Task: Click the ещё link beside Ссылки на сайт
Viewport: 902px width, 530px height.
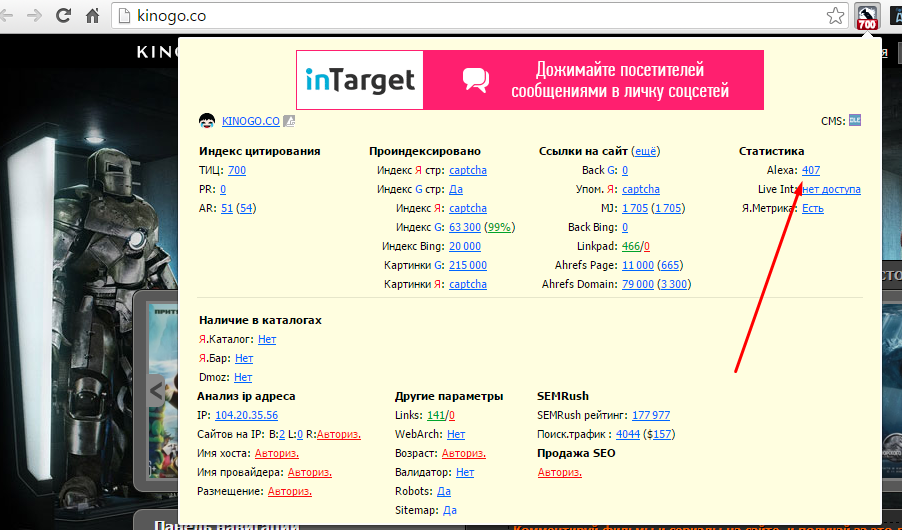Action: (645, 151)
